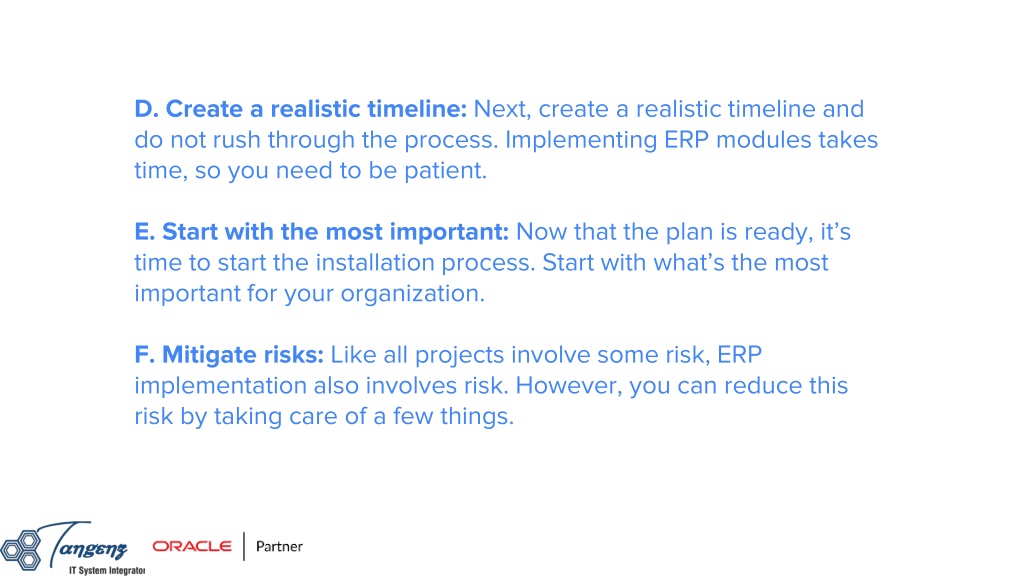Click the text 'Now that the plan is ready'
The height and width of the screenshot is (576, 1024).
coord(664,232)
